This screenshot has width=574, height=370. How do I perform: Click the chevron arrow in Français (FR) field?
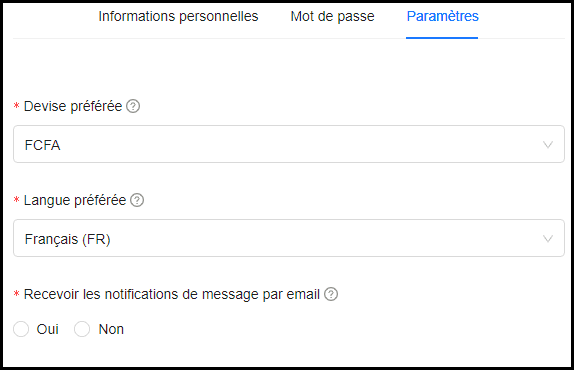pos(548,239)
